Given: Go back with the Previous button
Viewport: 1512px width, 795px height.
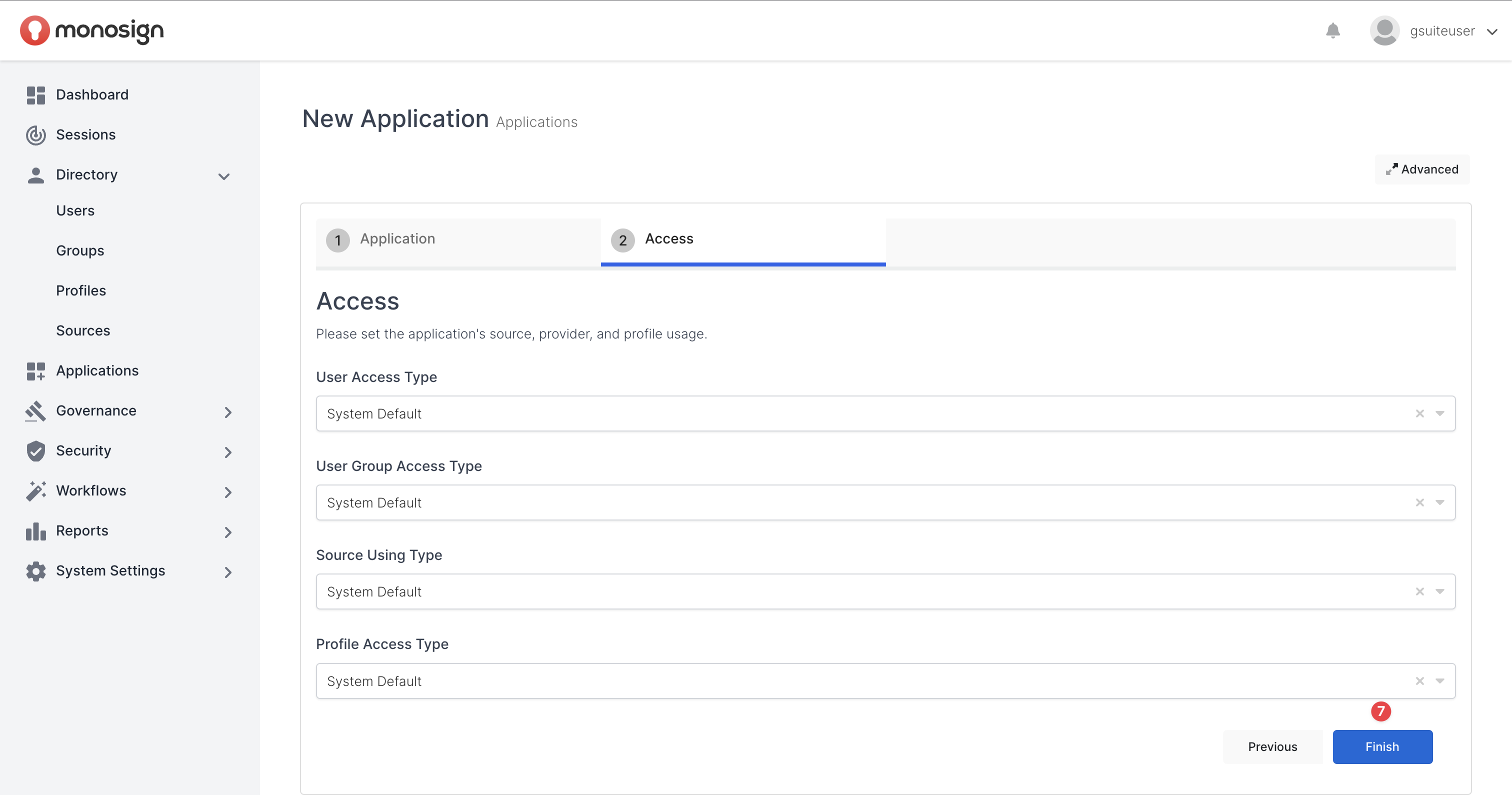Looking at the screenshot, I should pyautogui.click(x=1272, y=747).
